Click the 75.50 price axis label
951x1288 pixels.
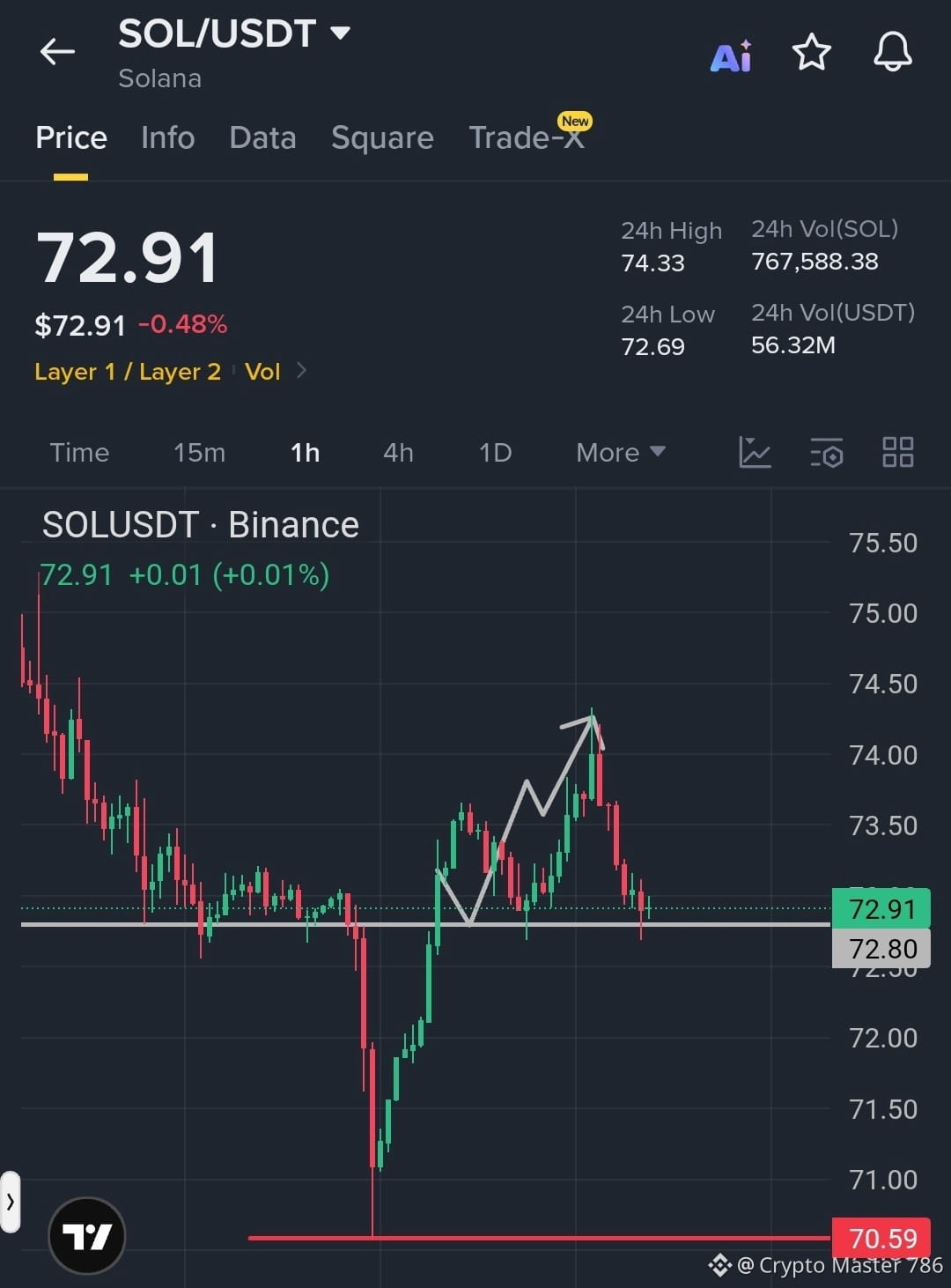883,543
